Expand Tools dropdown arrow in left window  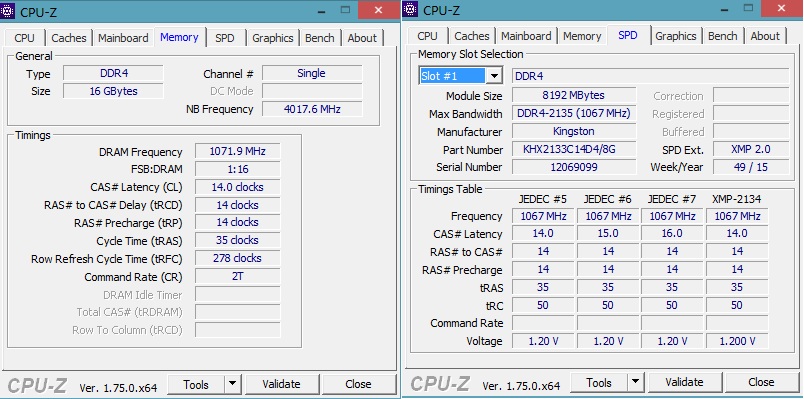(233, 384)
